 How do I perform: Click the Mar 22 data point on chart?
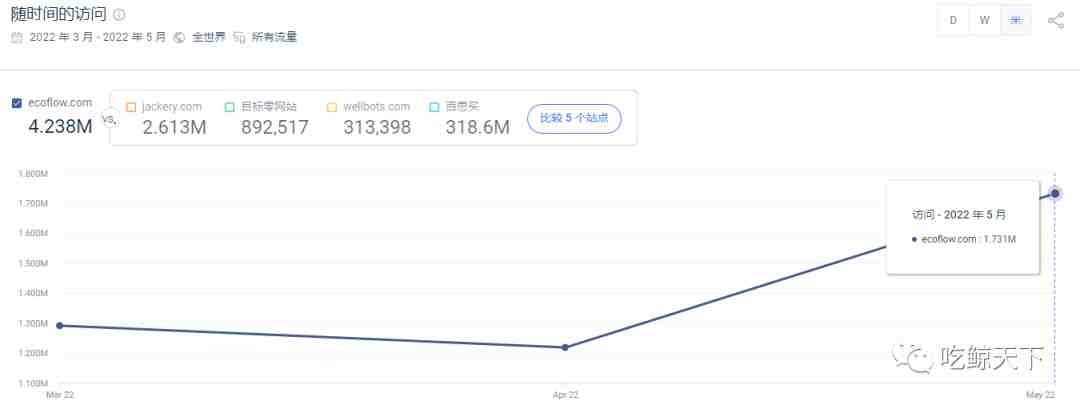pos(59,325)
